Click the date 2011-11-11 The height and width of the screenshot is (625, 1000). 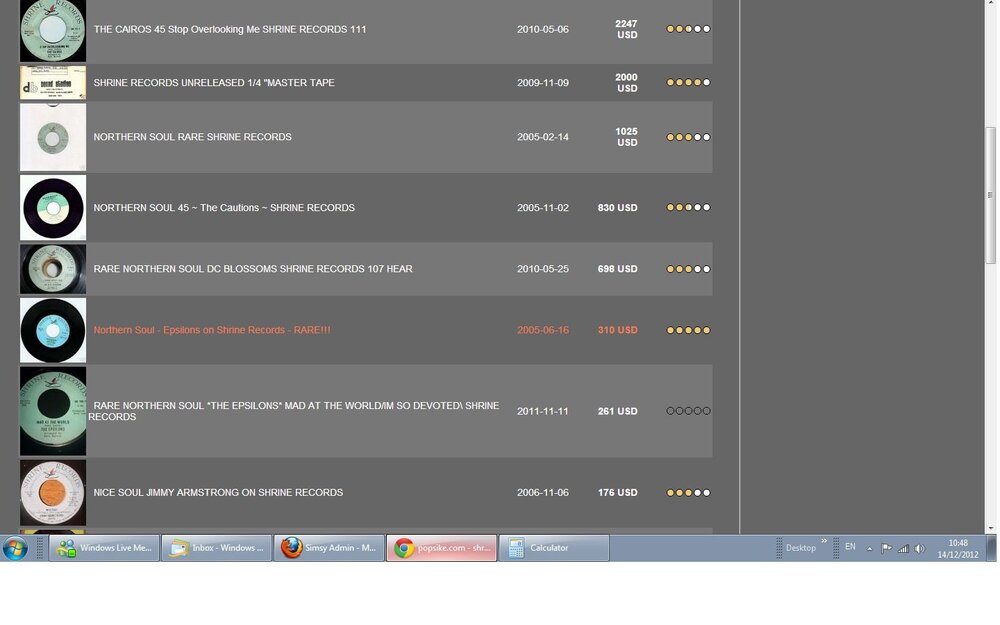click(x=543, y=411)
